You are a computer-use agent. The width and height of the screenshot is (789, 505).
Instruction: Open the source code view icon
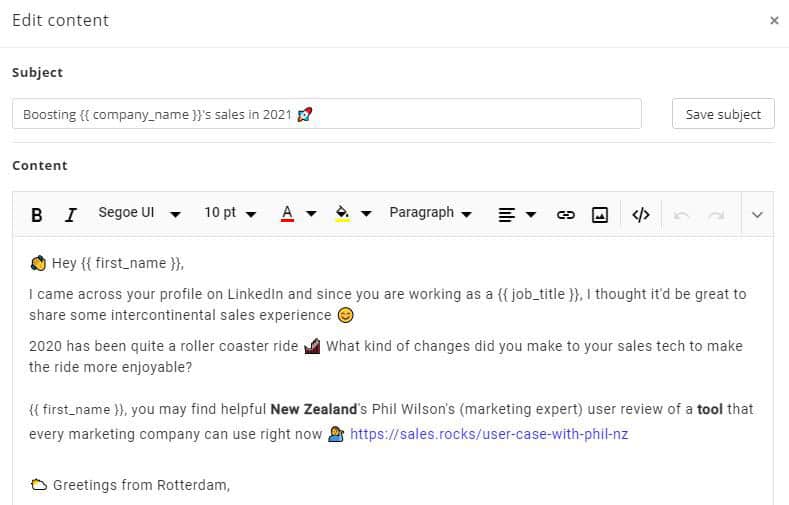click(641, 214)
